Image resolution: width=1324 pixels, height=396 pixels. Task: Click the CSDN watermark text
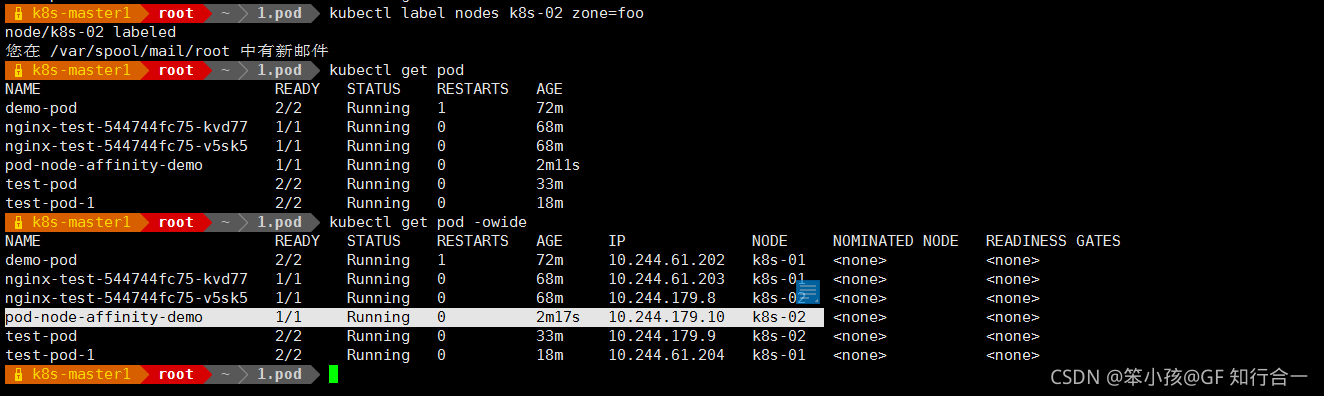coord(1178,377)
